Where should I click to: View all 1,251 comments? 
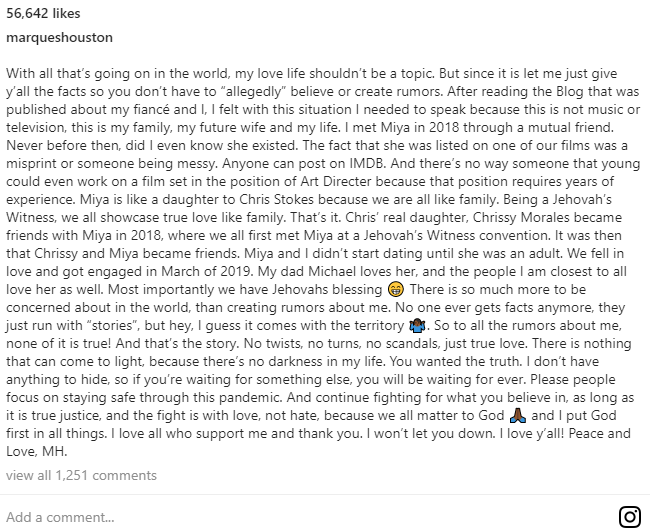pyautogui.click(x=81, y=475)
